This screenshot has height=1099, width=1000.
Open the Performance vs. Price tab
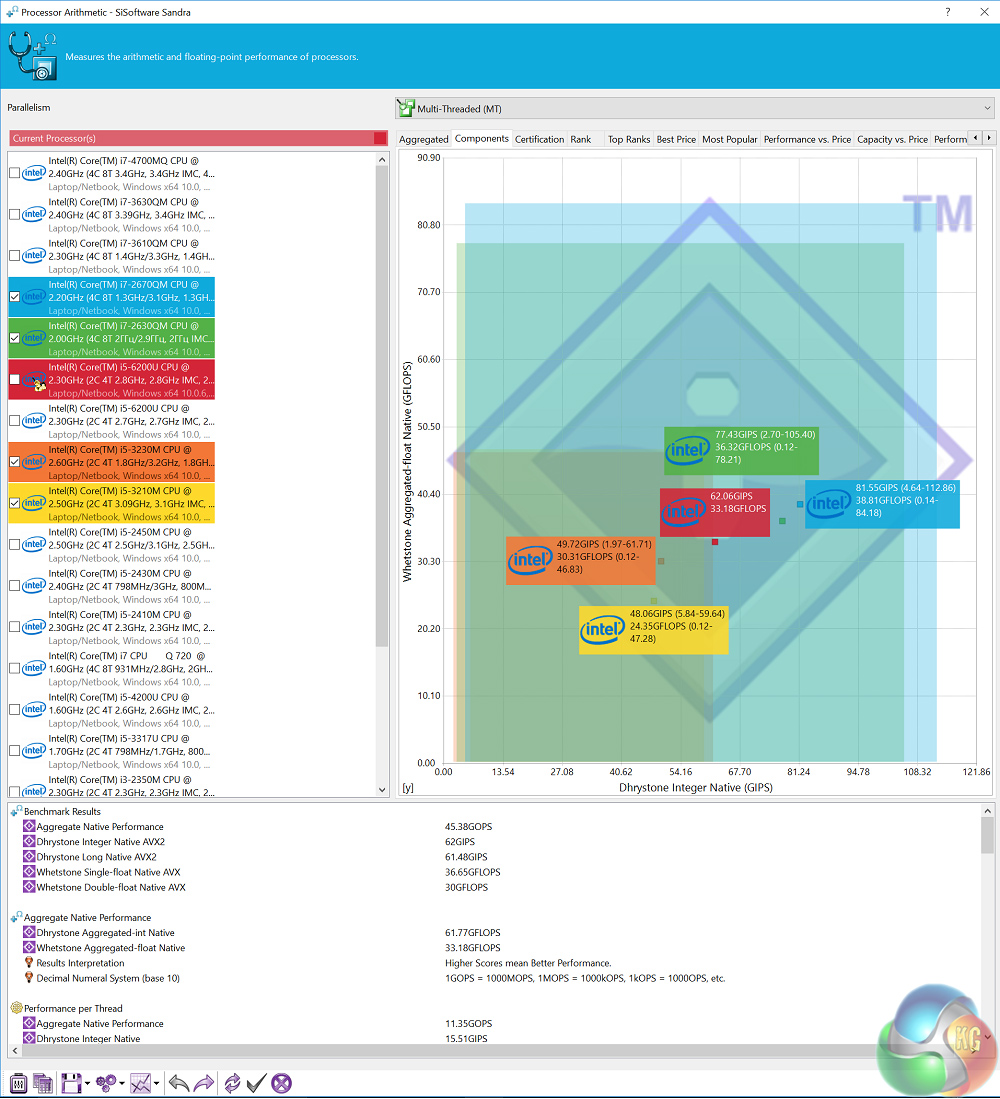click(x=807, y=139)
